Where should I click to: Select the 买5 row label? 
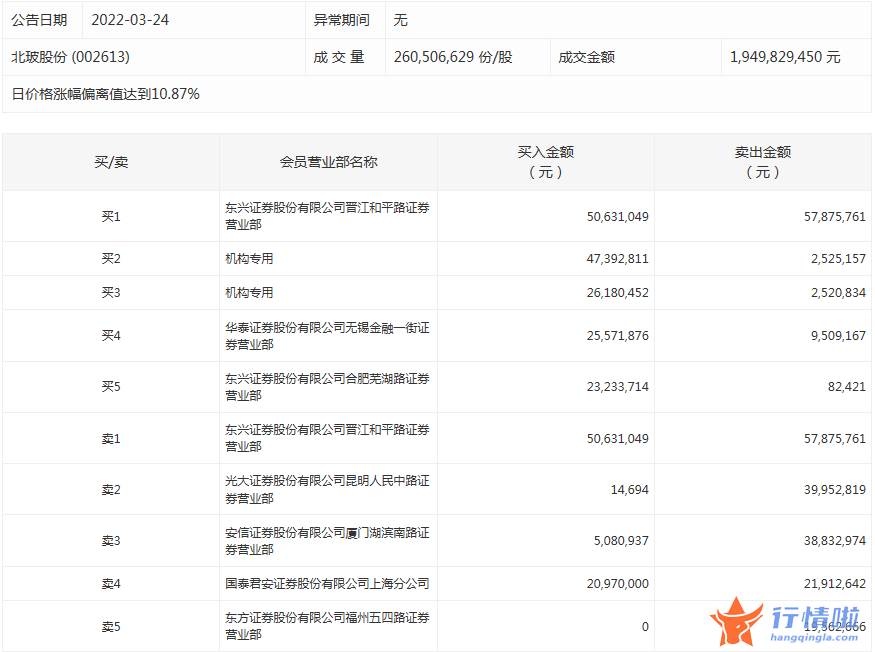tap(111, 386)
